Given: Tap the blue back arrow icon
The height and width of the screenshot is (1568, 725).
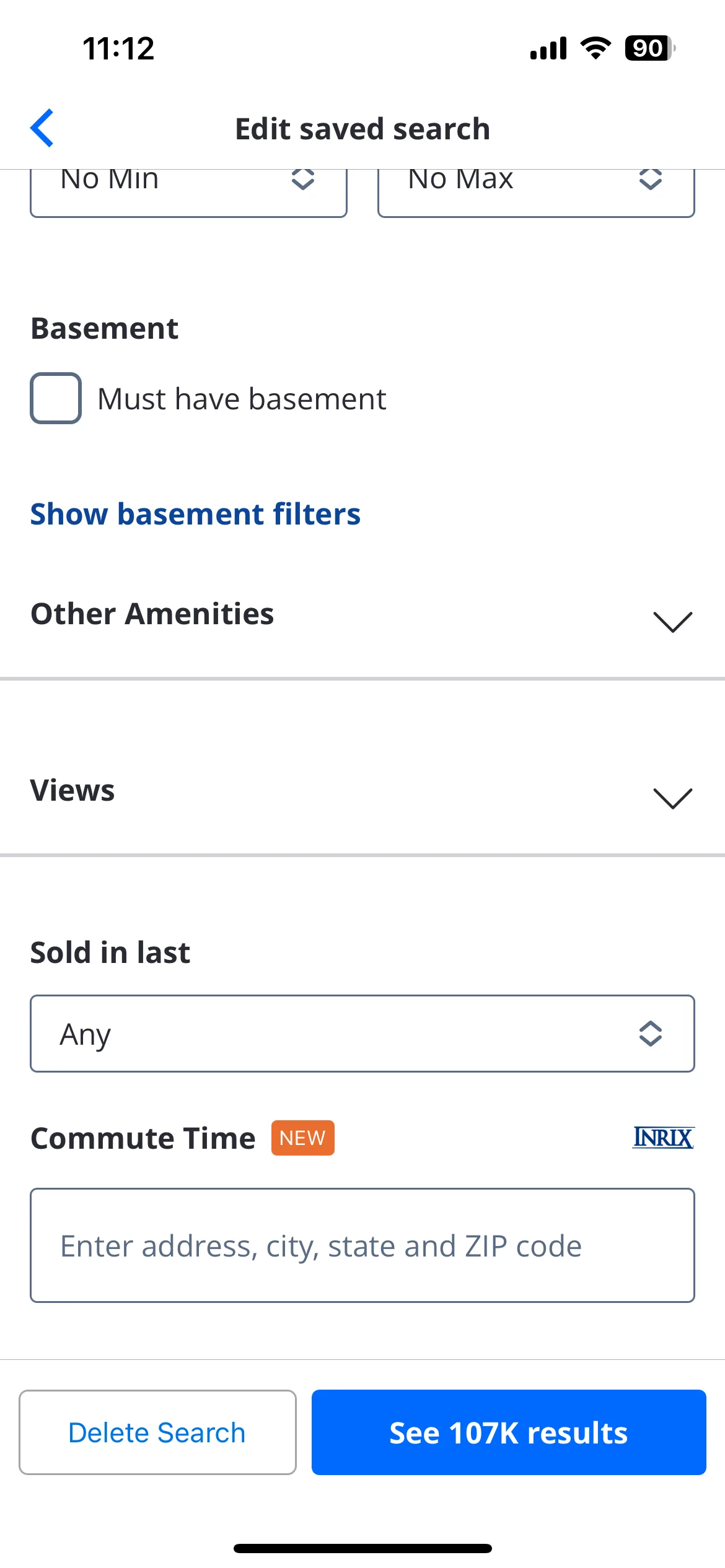Looking at the screenshot, I should pos(42,128).
